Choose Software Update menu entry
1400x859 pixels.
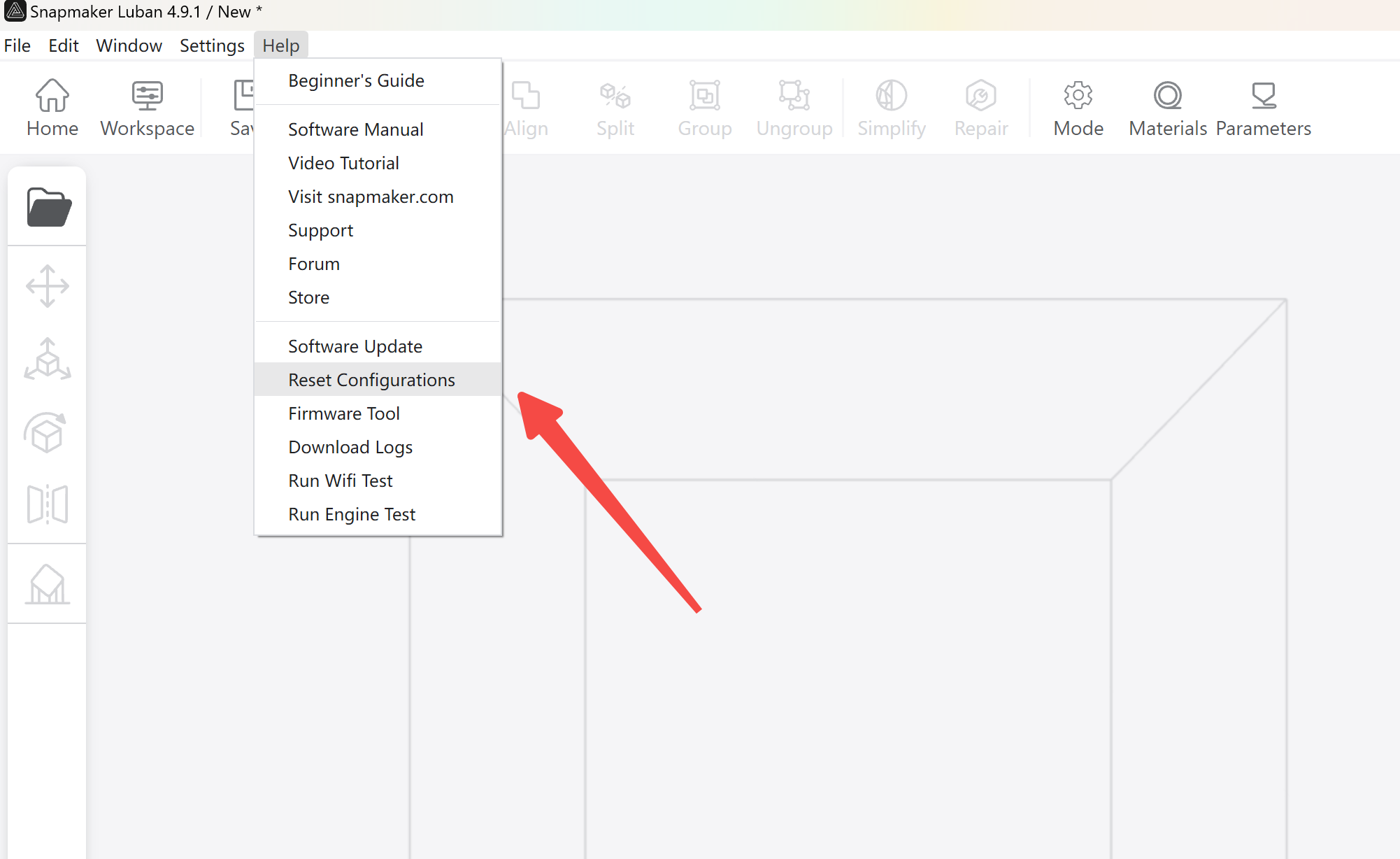click(x=378, y=346)
